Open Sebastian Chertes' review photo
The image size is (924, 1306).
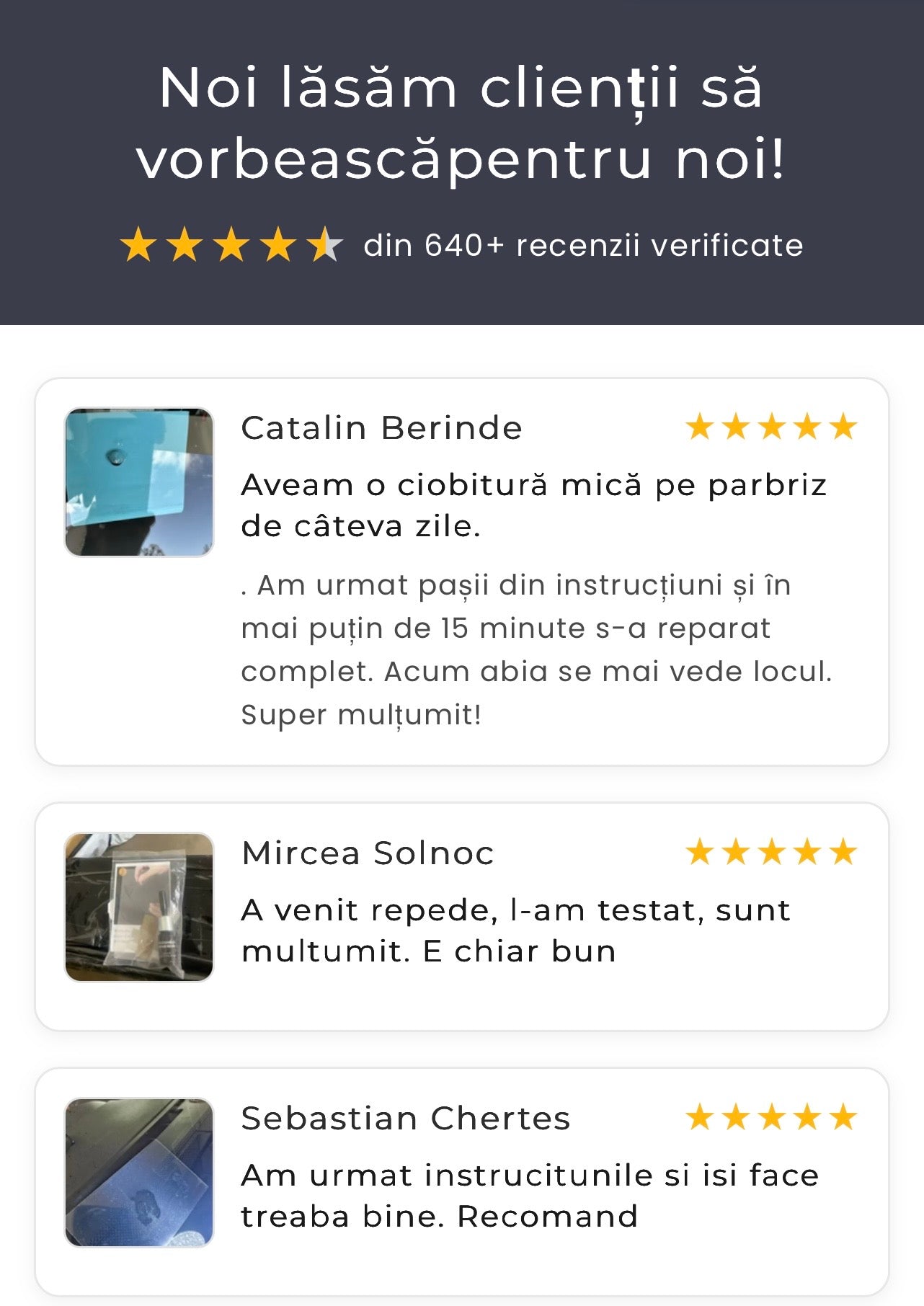coord(139,1173)
